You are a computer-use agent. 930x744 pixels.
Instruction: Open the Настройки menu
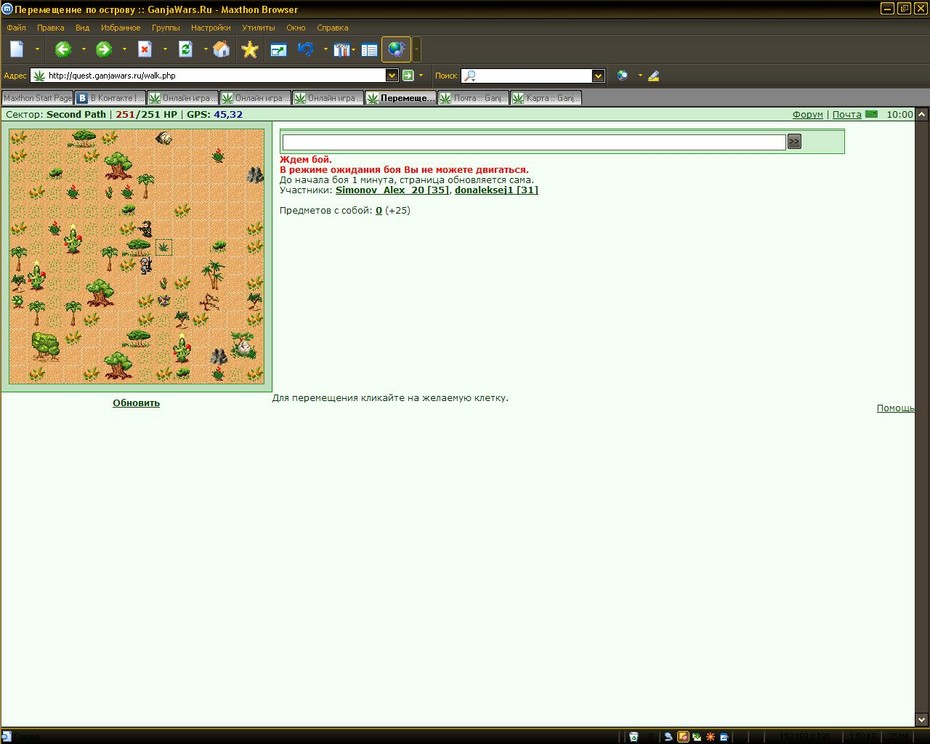[211, 27]
